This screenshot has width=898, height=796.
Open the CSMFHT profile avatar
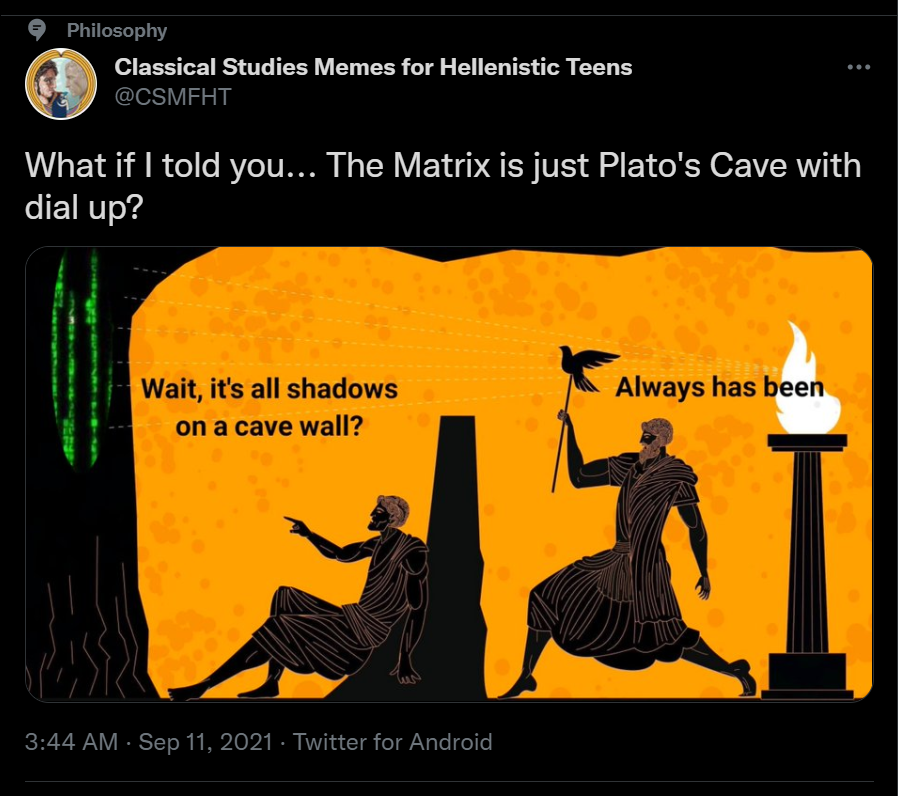coord(61,84)
